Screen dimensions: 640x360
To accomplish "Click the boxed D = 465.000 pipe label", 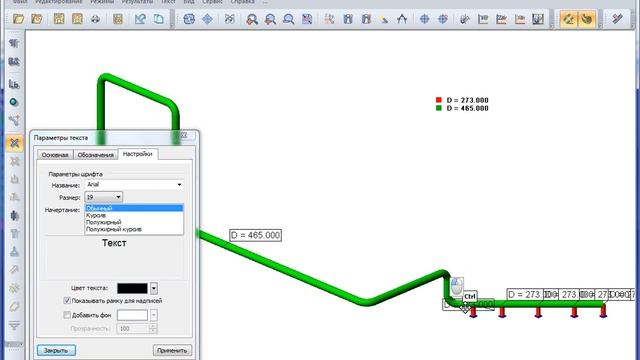I will tap(256, 235).
